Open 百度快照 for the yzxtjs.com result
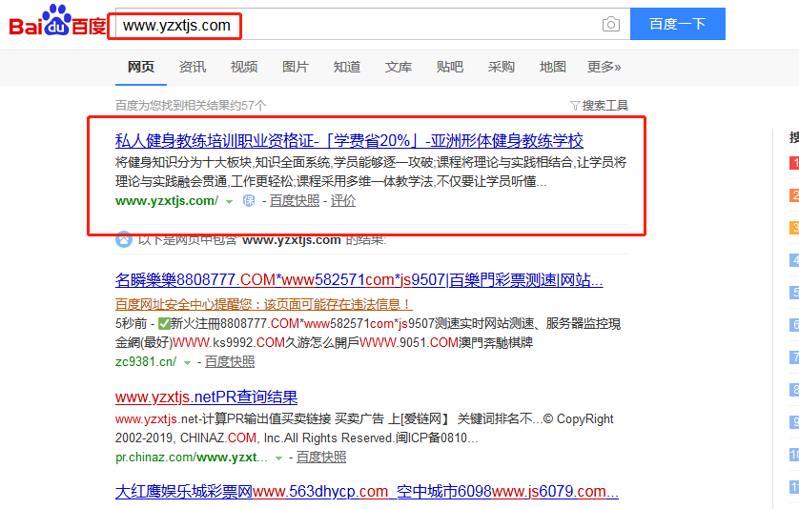 [x=295, y=201]
